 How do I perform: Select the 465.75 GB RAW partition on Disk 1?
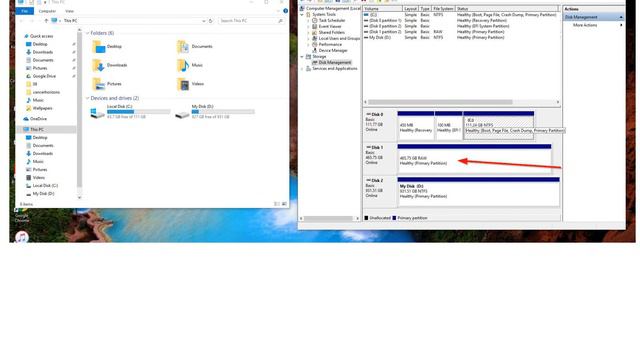[x=474, y=159]
